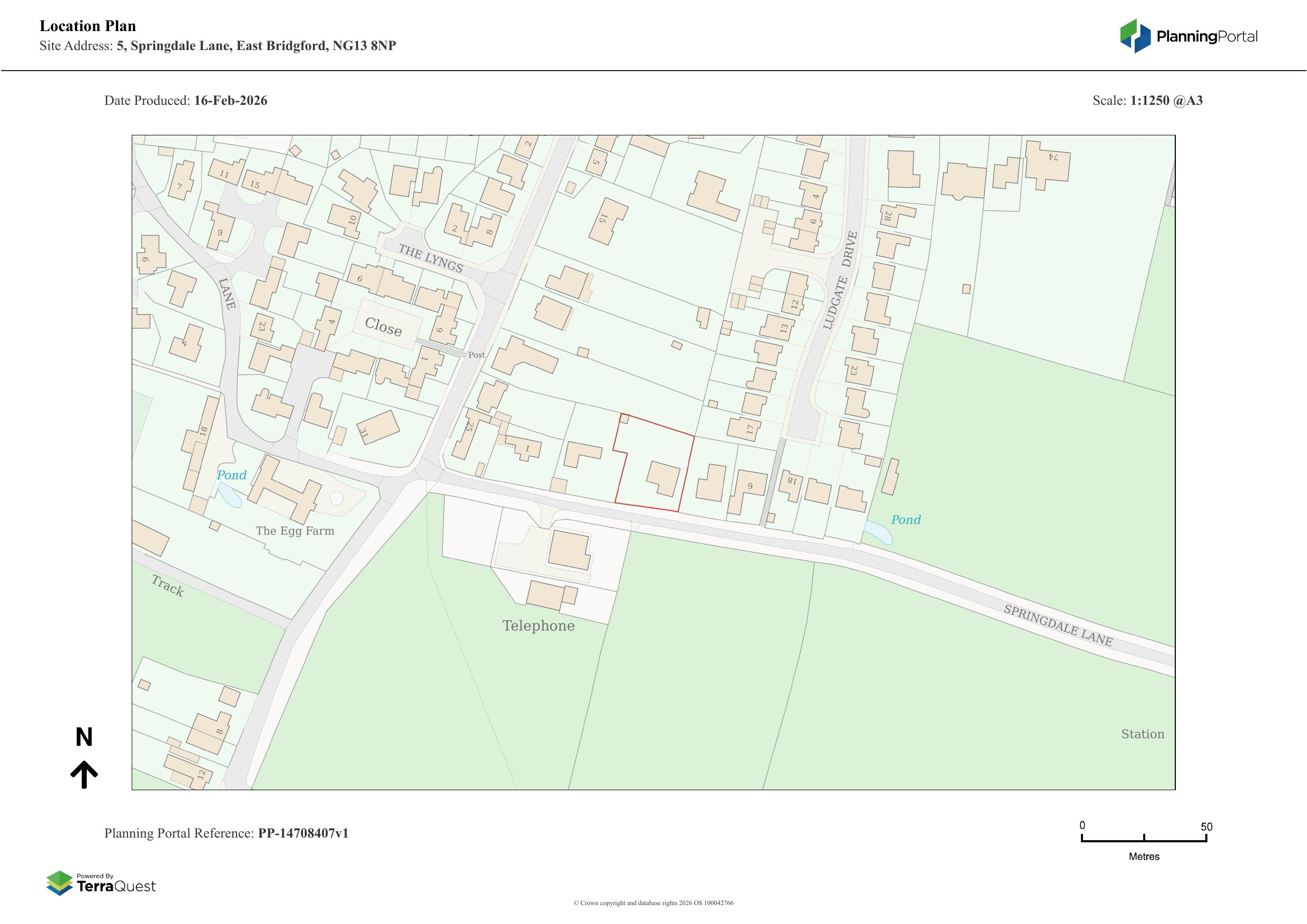Image resolution: width=1307 pixels, height=924 pixels.
Task: Click The Egg Farm label
Action: pyautogui.click(x=294, y=530)
